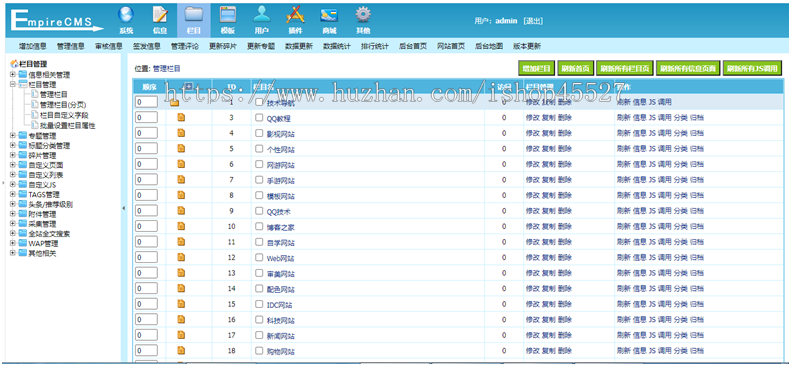
Task: Focus the 顺序 input in the 配色网站 row
Action: (x=146, y=289)
